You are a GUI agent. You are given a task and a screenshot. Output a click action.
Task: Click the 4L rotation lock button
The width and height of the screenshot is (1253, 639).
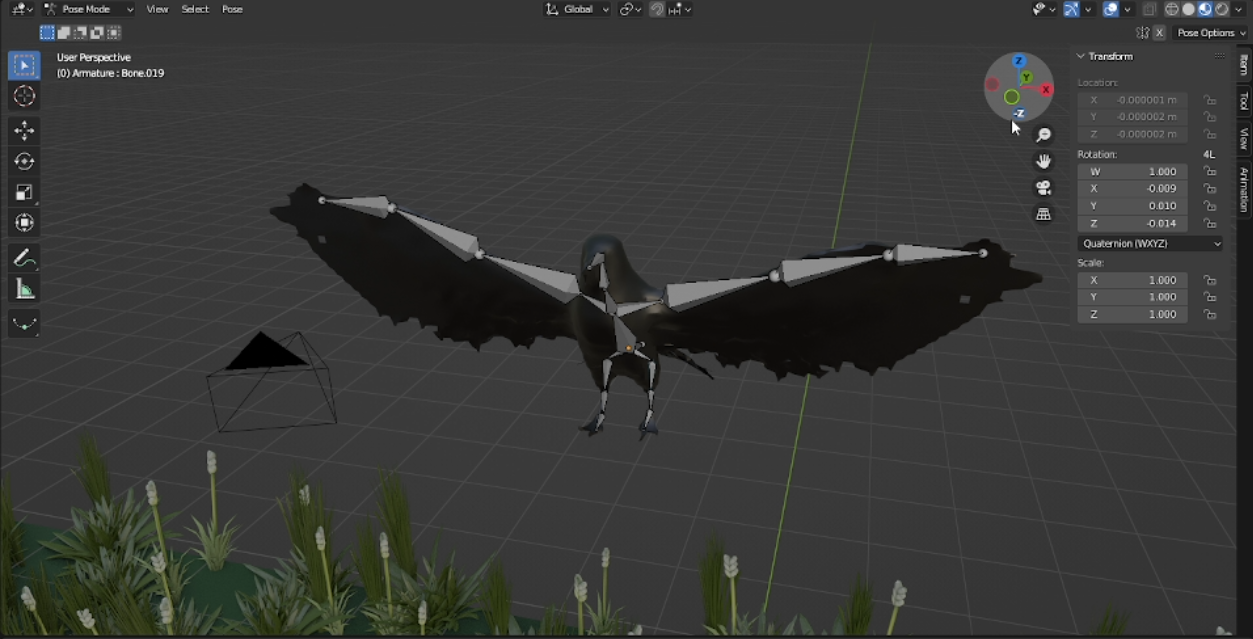(1209, 155)
